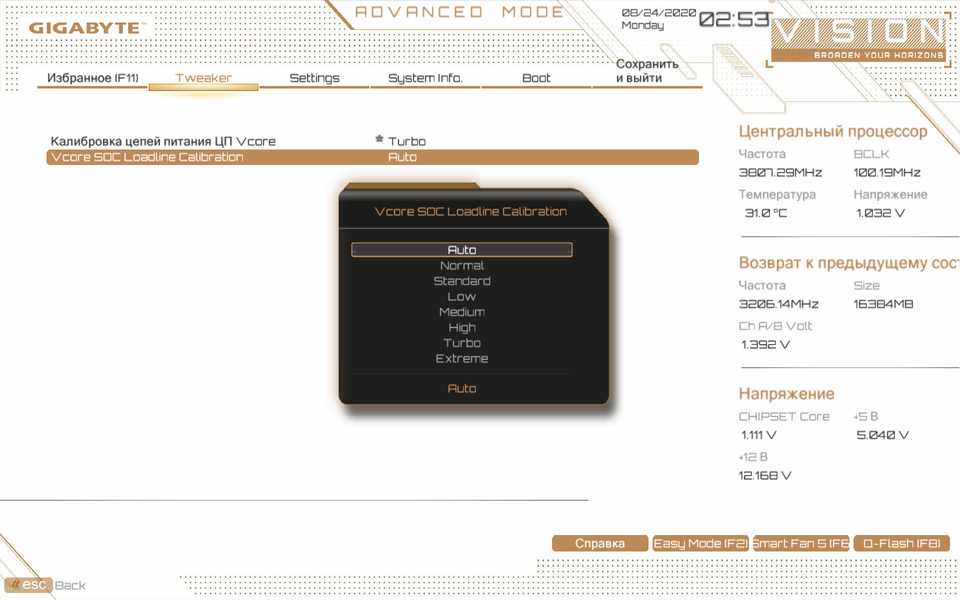Switch to the Boot tab
Screen dimensions: 960x600
click(536, 78)
